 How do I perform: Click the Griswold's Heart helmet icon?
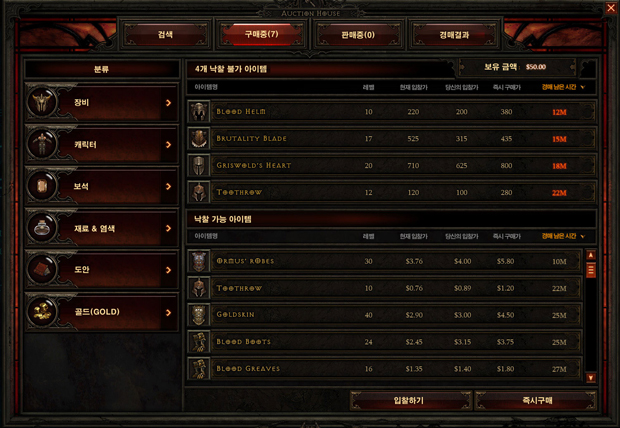click(x=198, y=166)
